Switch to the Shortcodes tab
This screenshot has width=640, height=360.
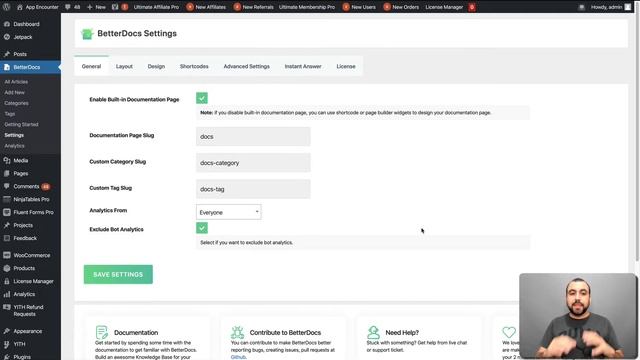click(x=194, y=66)
